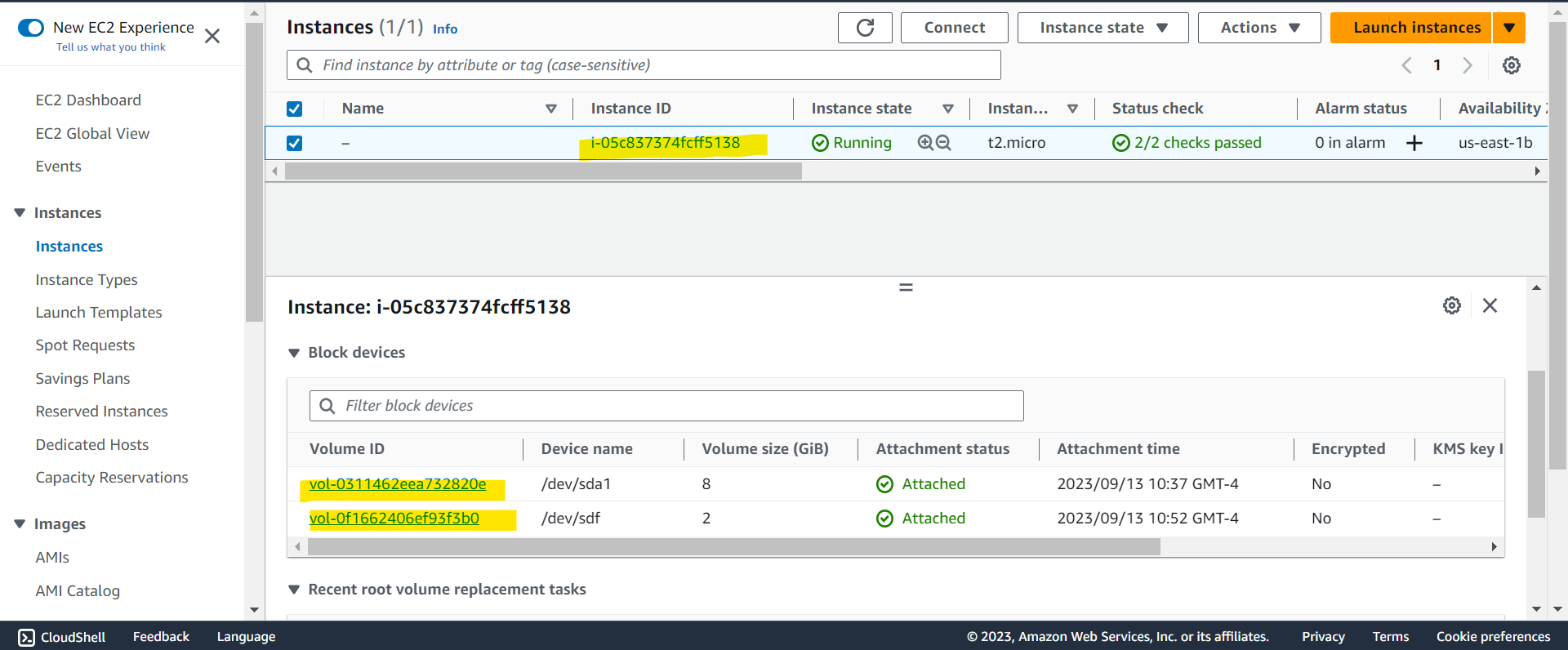Viewport: 1568px width, 650px height.
Task: Add alarm with the plus icon
Action: pyautogui.click(x=1414, y=143)
